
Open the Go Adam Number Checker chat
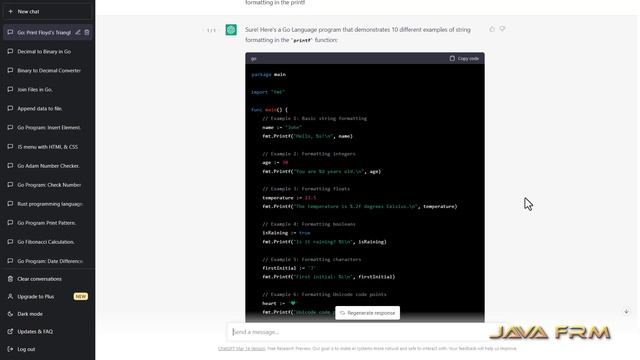[47, 166]
